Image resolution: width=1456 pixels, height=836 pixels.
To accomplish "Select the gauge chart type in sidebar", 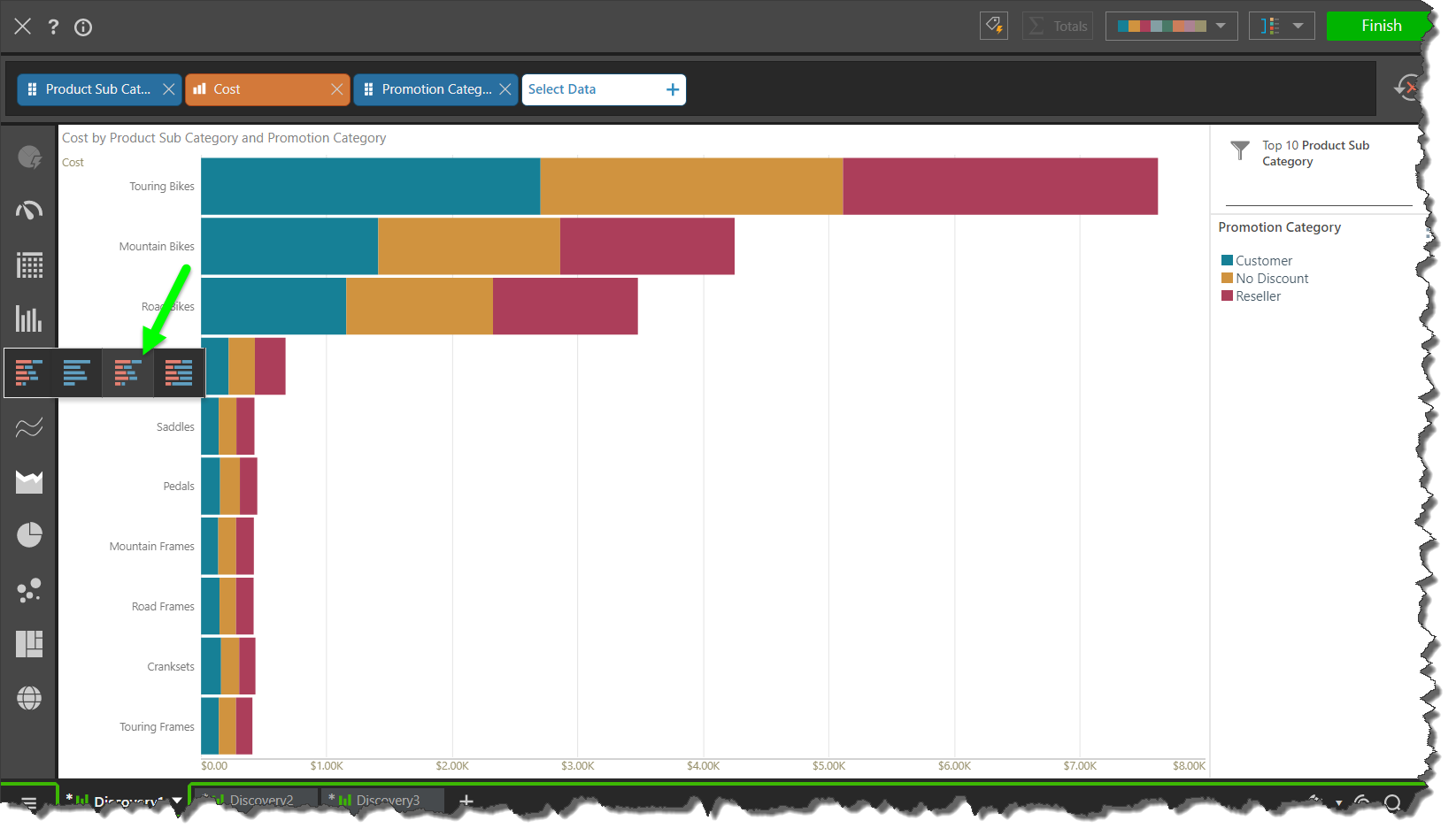I will [x=29, y=211].
